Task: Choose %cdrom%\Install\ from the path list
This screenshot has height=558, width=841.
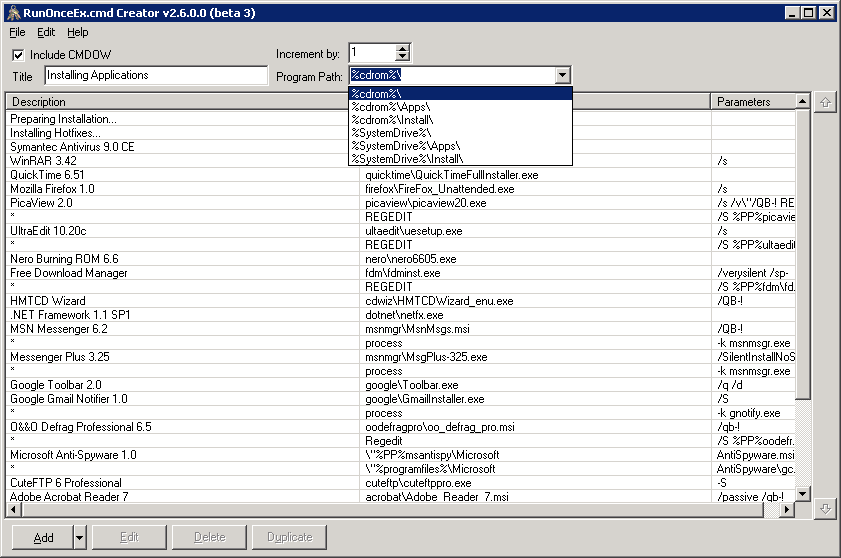Action: pyautogui.click(x=460, y=120)
